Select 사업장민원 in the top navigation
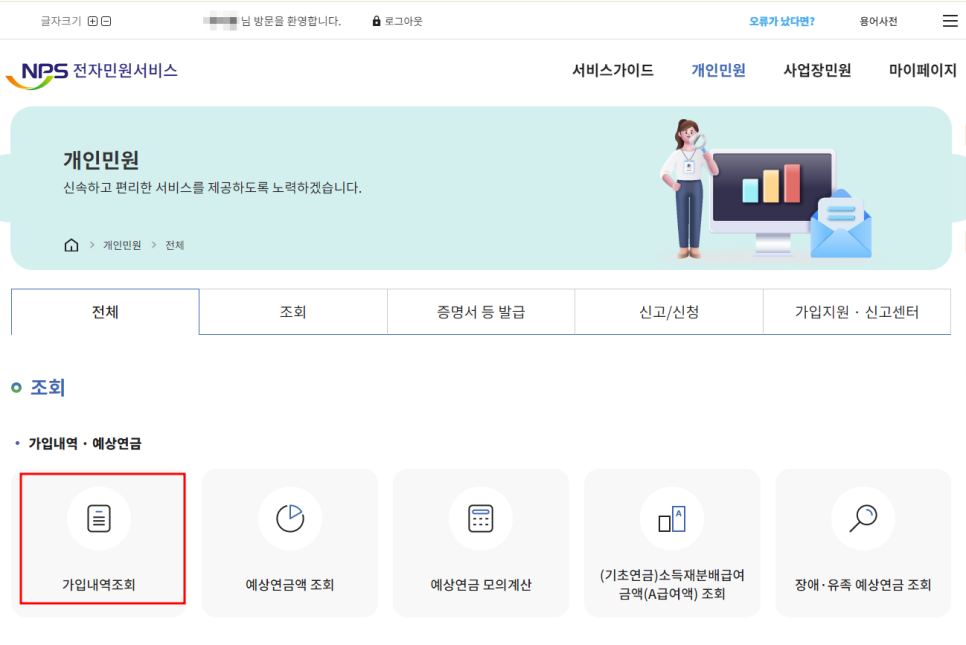Image resolution: width=966 pixels, height=645 pixels. (815, 70)
